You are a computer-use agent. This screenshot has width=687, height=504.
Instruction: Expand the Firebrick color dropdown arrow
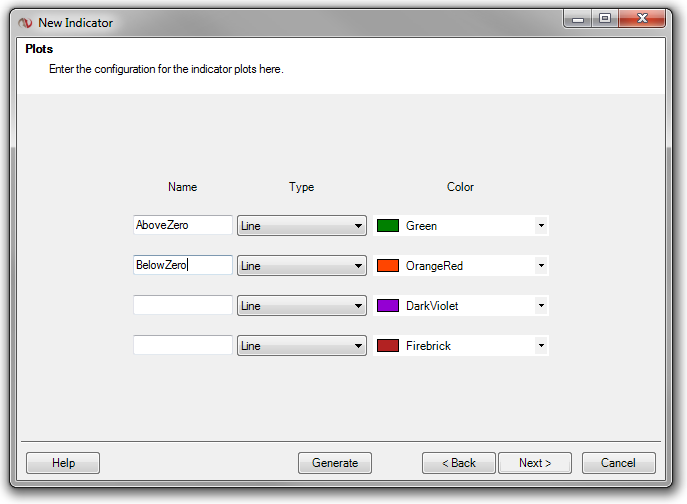point(541,345)
